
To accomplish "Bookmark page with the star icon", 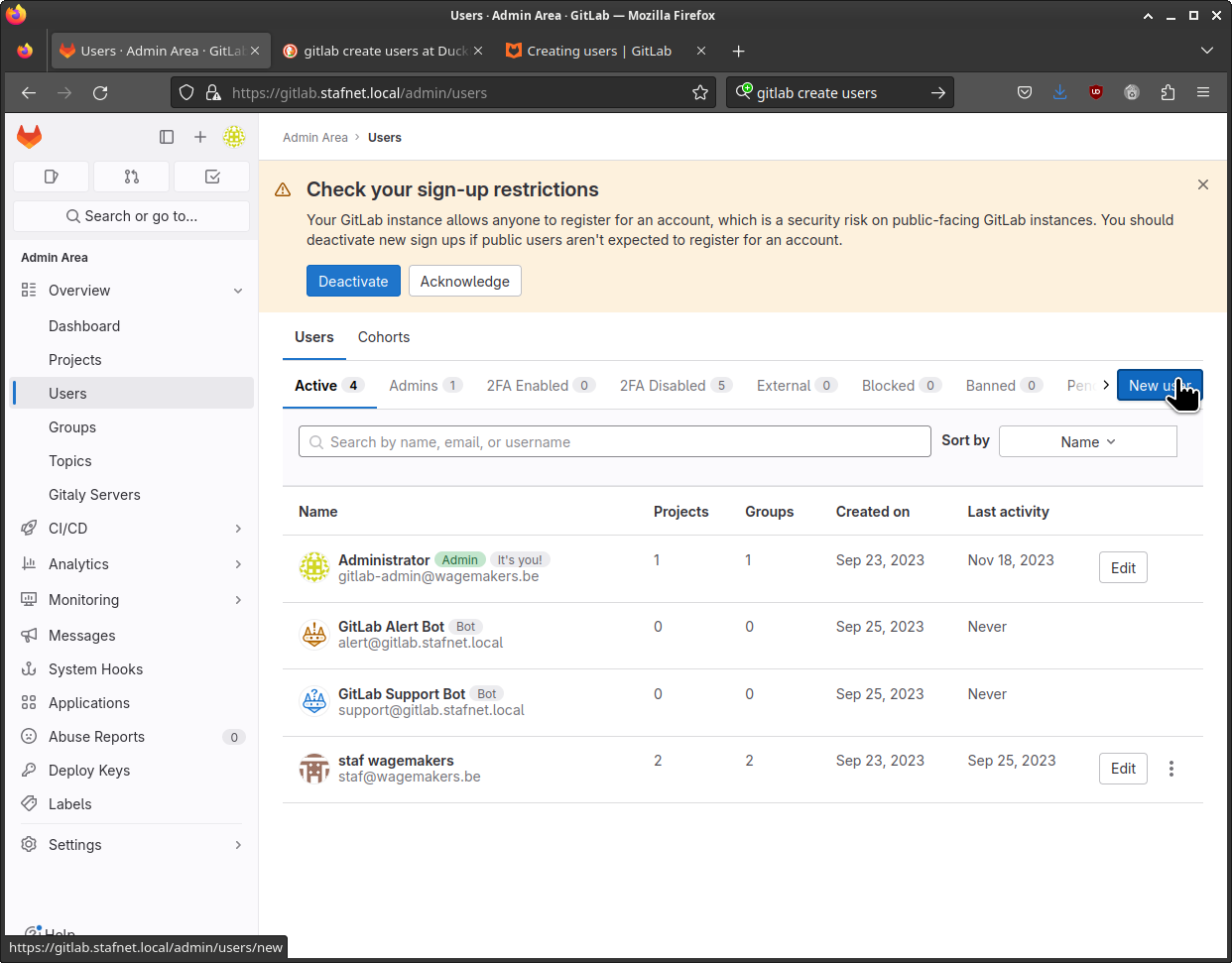I will point(700,92).
